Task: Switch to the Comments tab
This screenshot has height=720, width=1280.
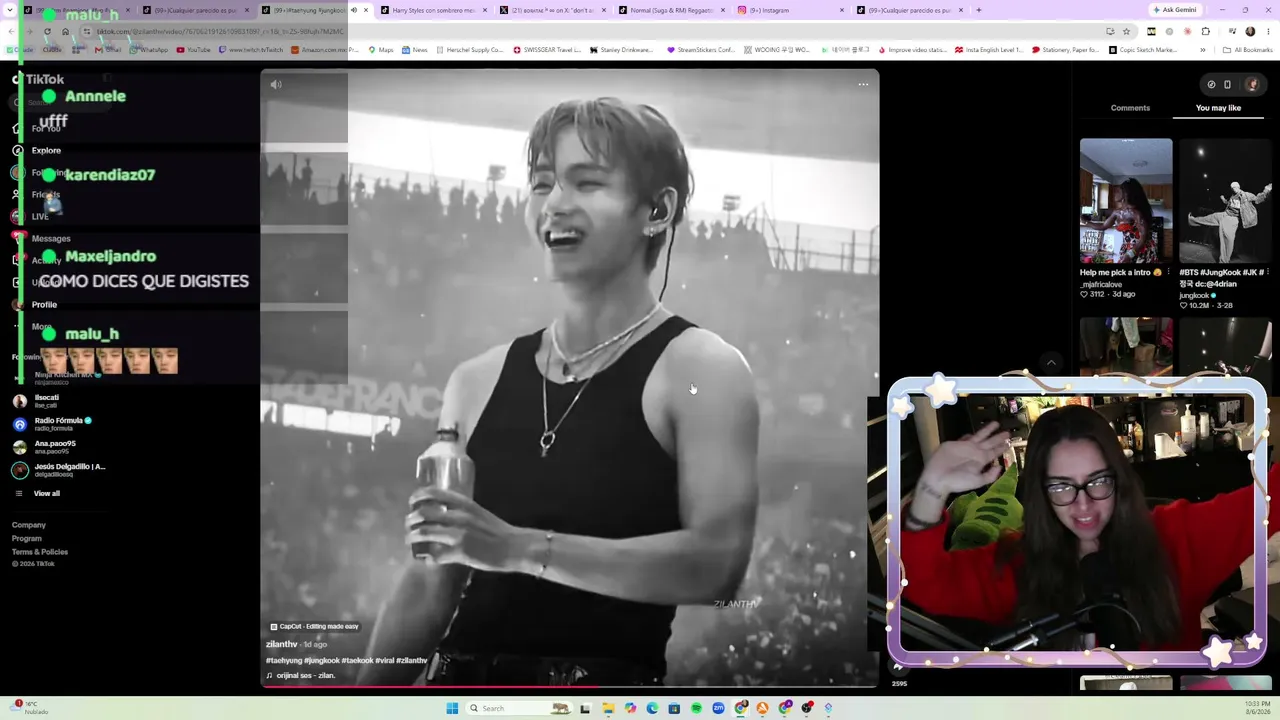Action: pyautogui.click(x=1130, y=108)
